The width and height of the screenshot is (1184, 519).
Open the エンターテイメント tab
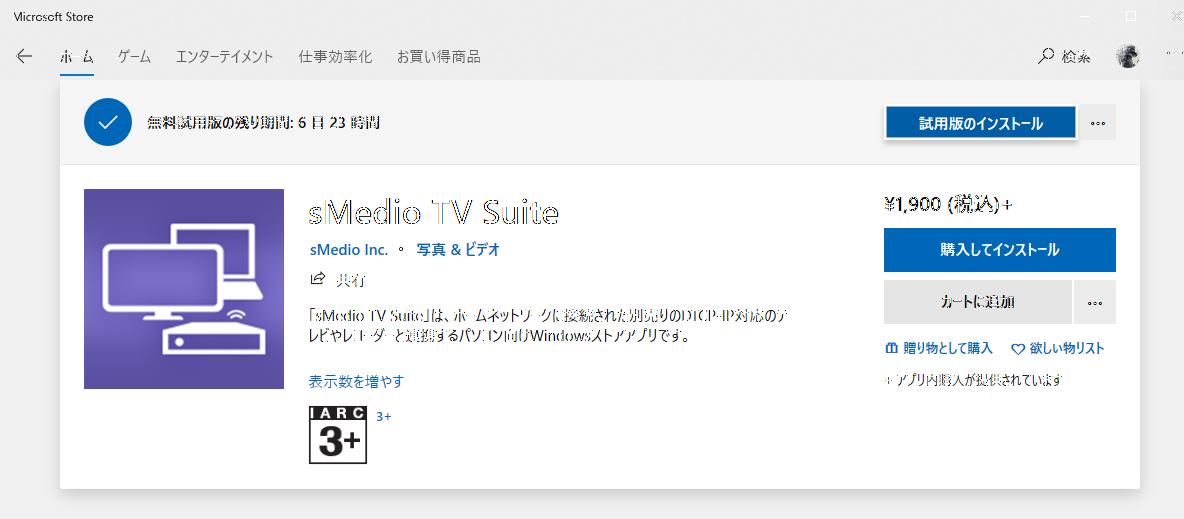tap(224, 57)
